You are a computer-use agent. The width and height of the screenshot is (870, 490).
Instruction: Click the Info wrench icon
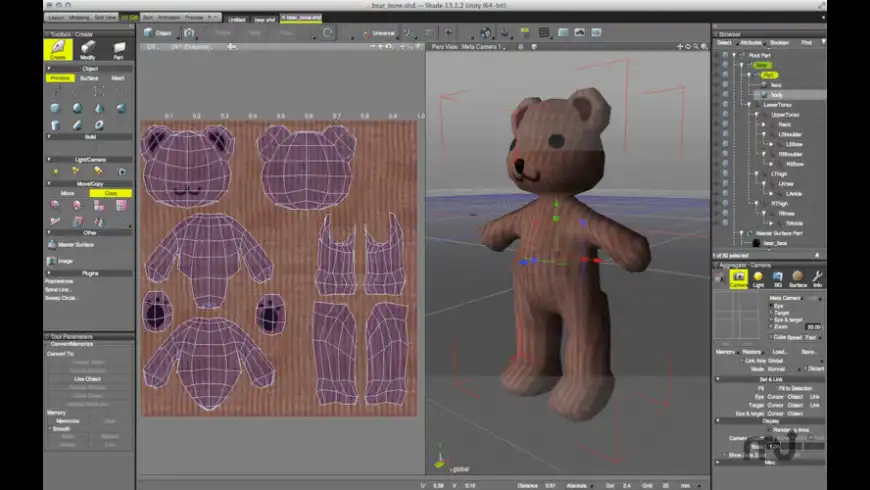[x=817, y=278]
